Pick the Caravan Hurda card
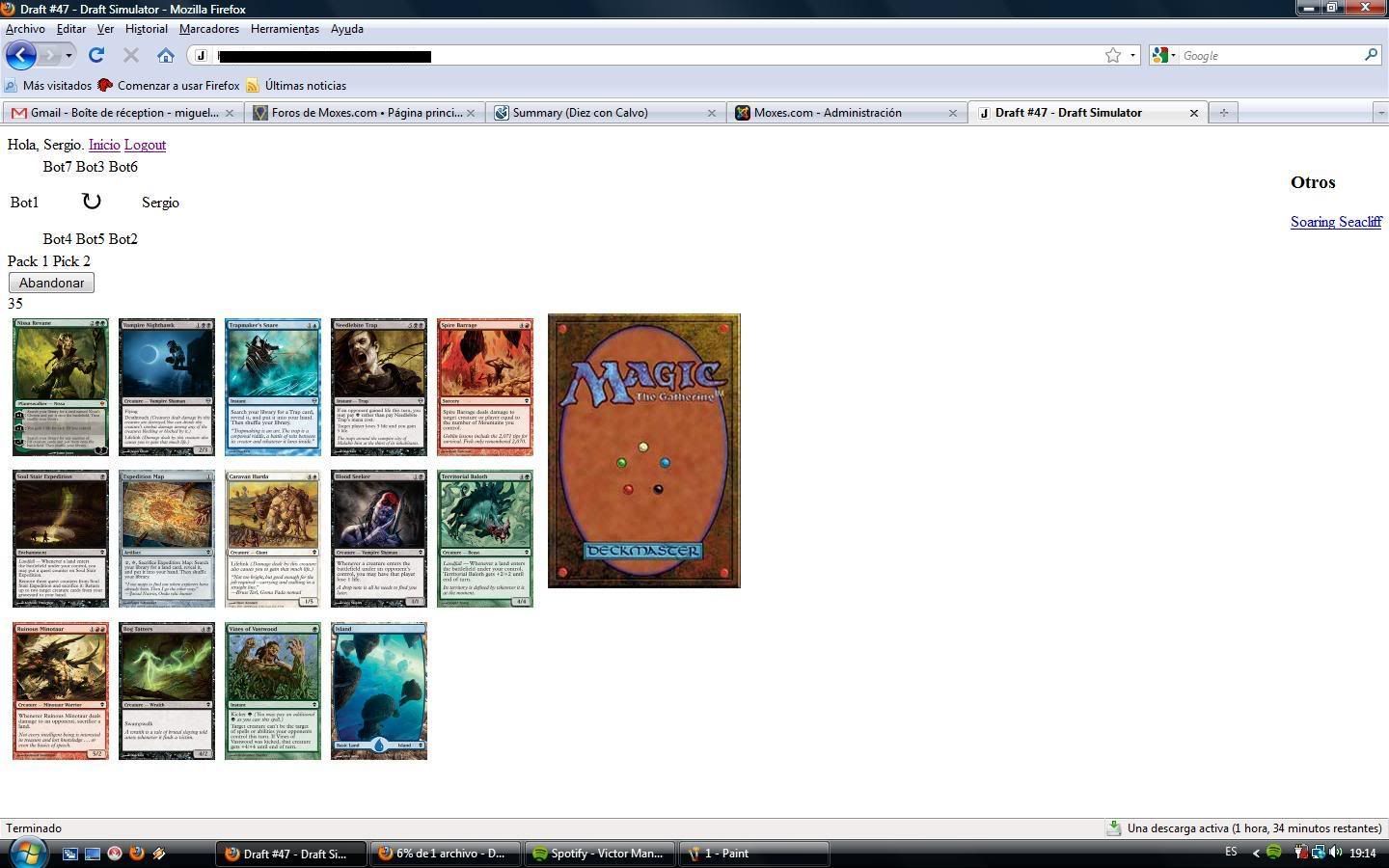 click(x=273, y=539)
